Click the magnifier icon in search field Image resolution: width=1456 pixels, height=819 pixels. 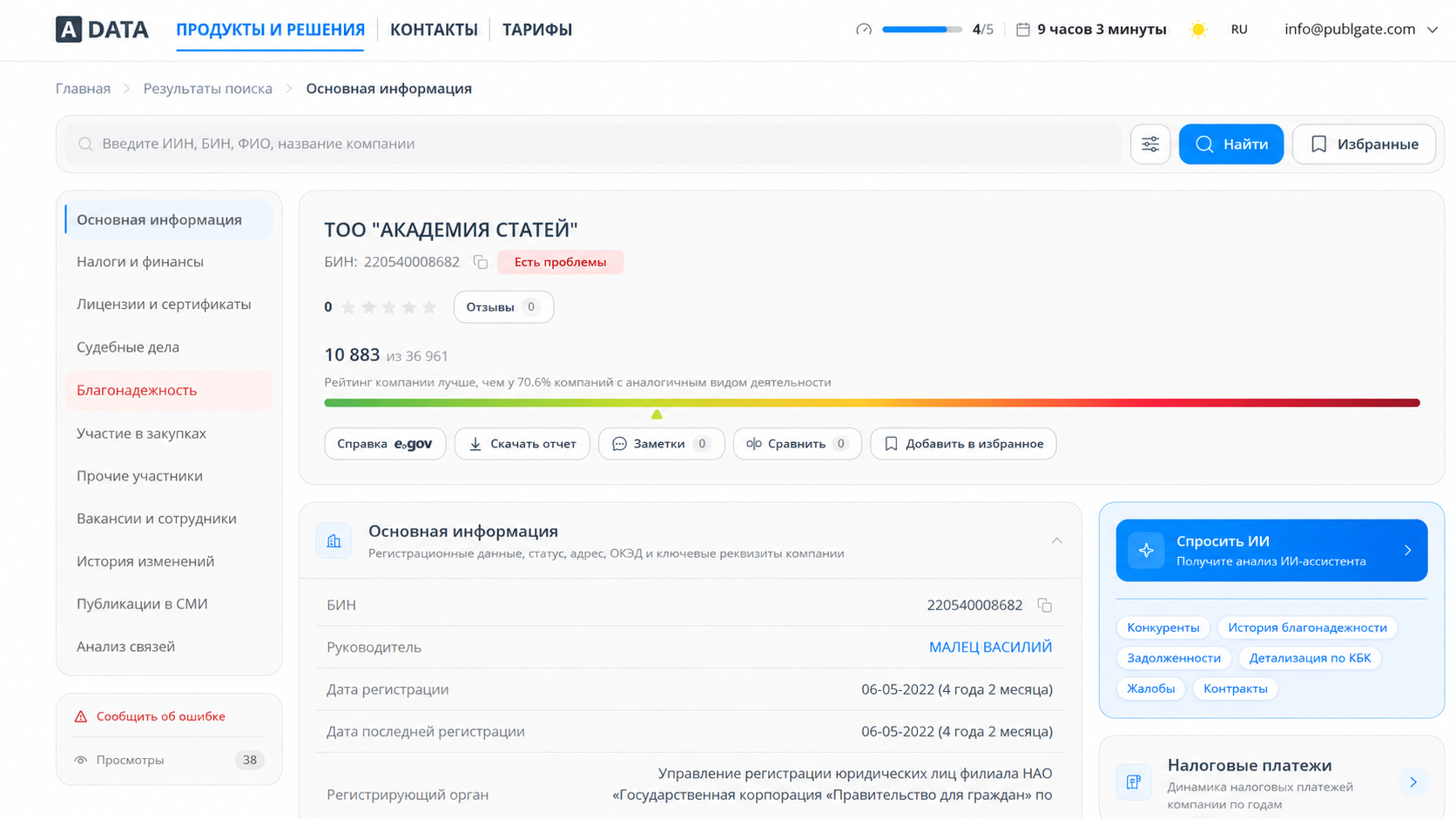pos(85,144)
